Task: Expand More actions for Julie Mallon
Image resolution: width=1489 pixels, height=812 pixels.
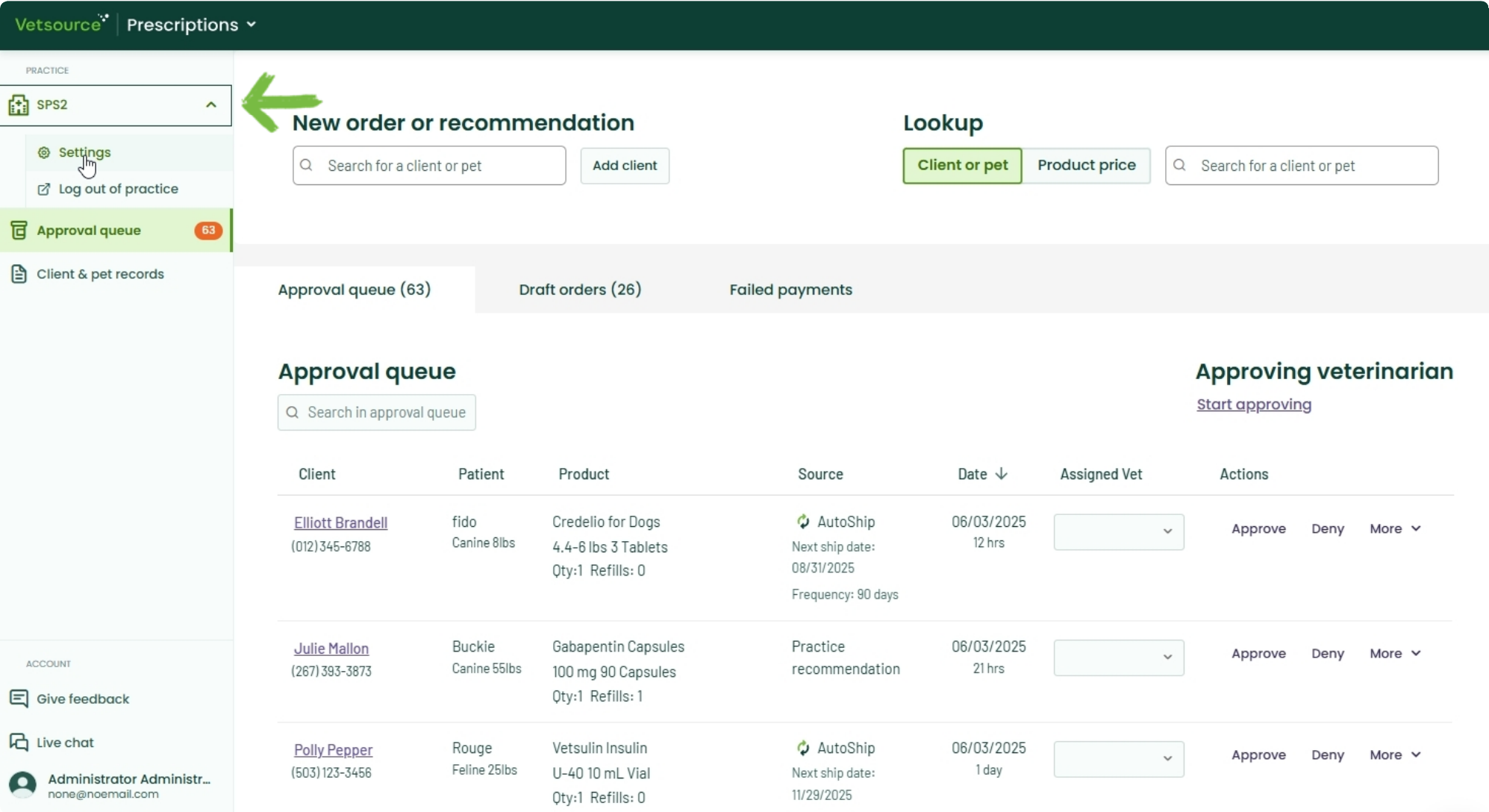Action: coord(1394,653)
